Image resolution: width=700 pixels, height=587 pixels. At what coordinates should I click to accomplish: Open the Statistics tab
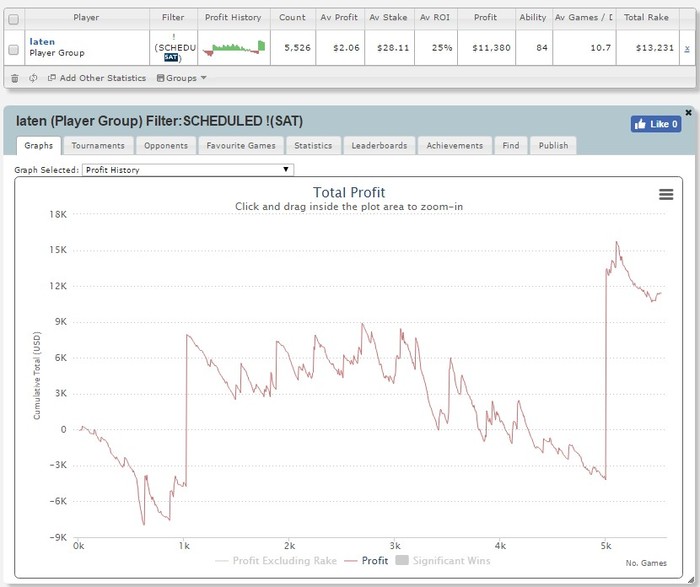(313, 146)
